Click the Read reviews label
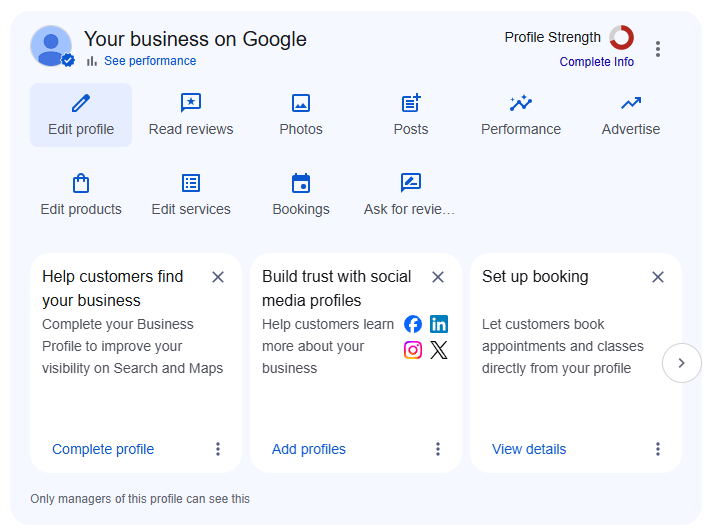Screen dimensions: 715x530 click(191, 129)
